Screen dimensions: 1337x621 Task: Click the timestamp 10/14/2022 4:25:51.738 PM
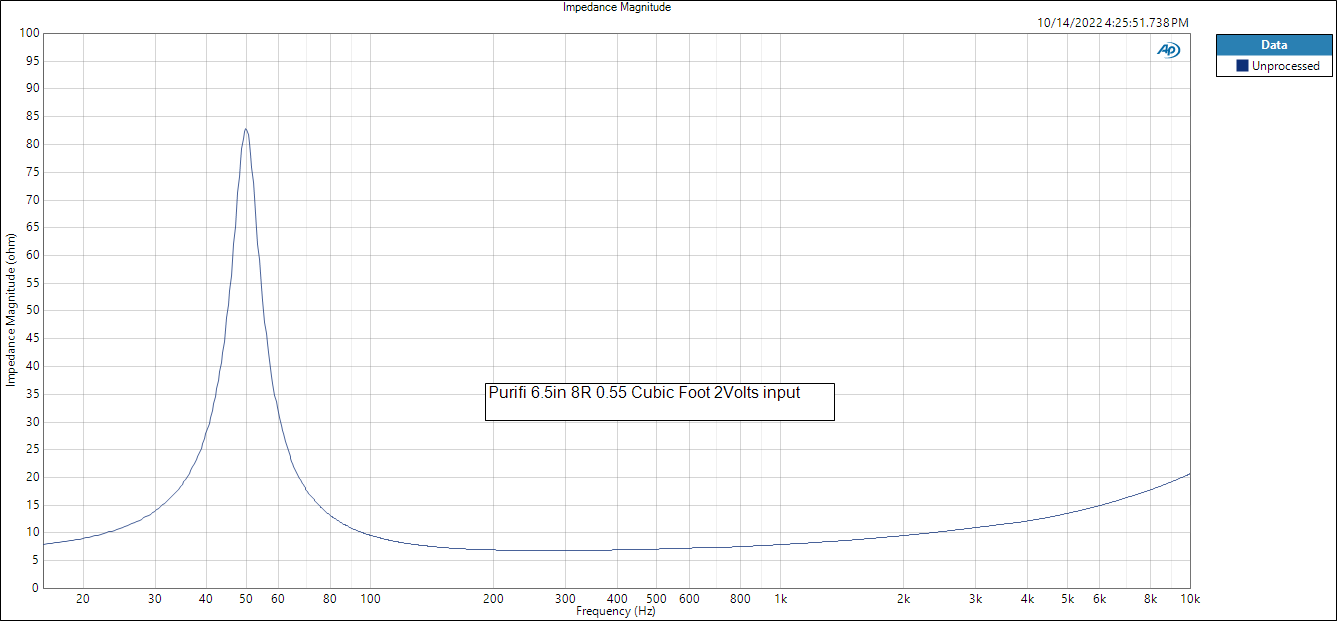(x=1112, y=22)
